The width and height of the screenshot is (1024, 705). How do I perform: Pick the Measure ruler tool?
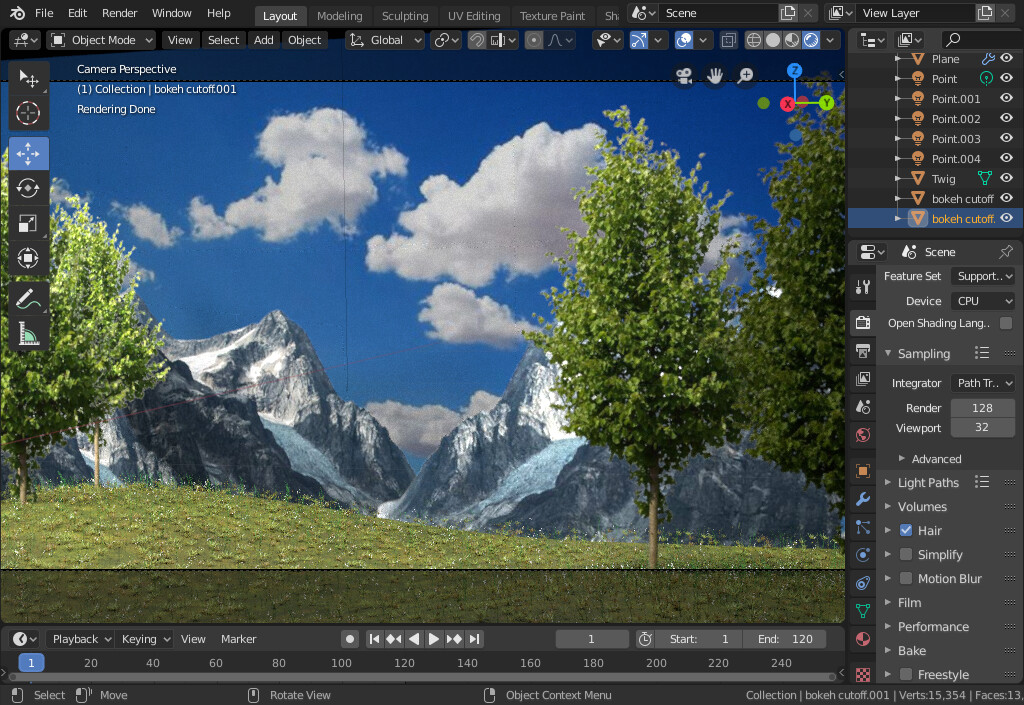point(29,334)
